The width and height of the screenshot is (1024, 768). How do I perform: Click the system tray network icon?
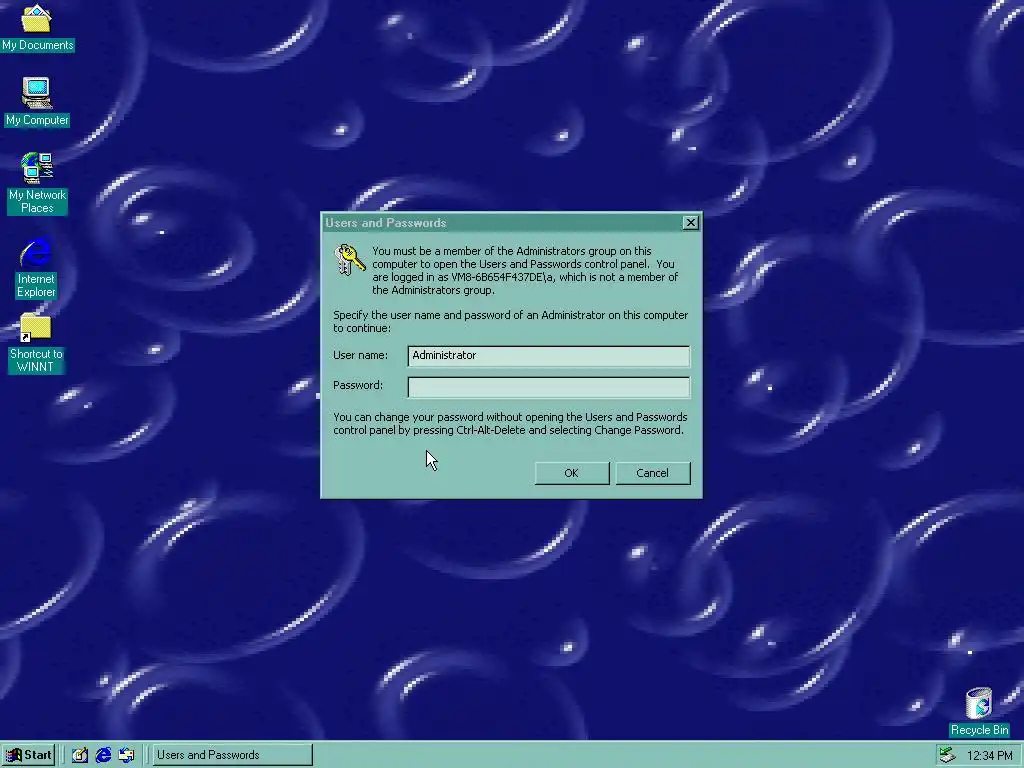tap(947, 756)
